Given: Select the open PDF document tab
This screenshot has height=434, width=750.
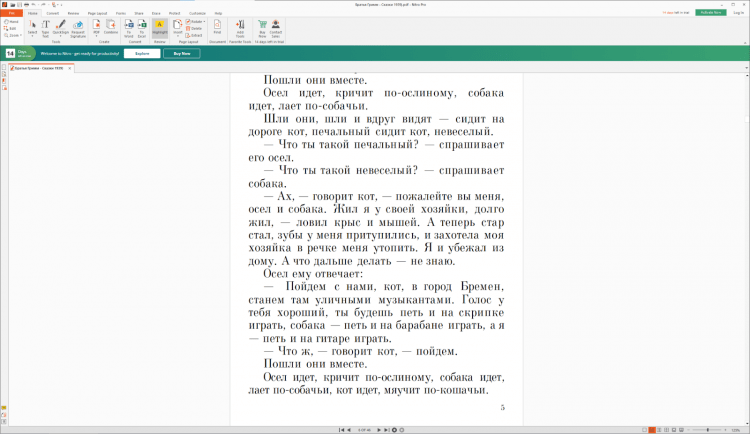Looking at the screenshot, I should point(39,68).
